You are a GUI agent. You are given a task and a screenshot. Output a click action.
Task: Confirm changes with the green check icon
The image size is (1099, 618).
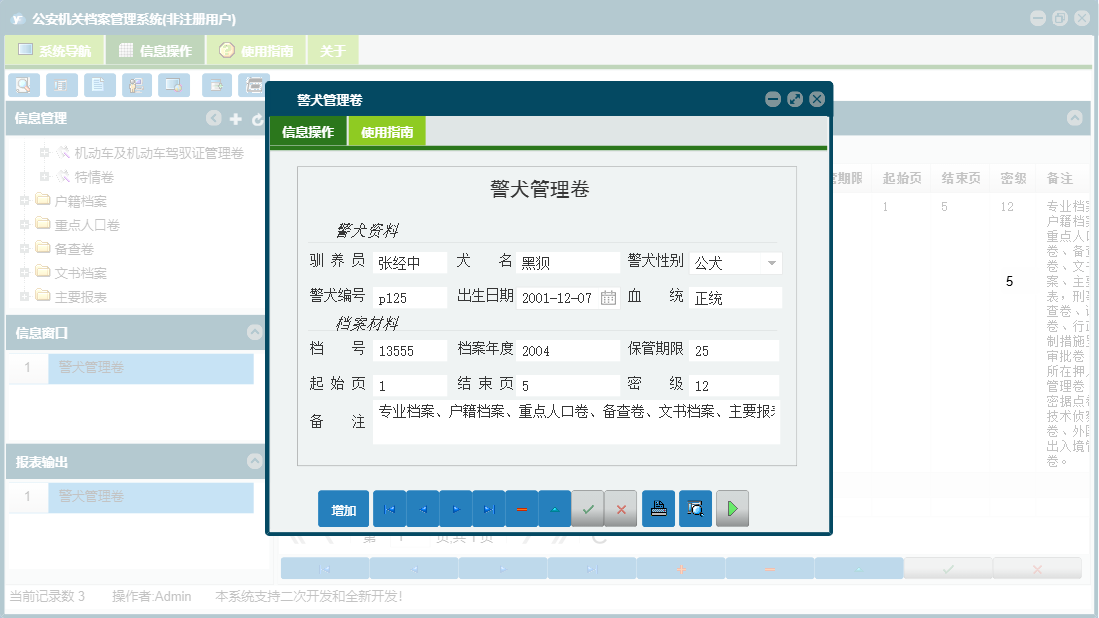point(588,508)
